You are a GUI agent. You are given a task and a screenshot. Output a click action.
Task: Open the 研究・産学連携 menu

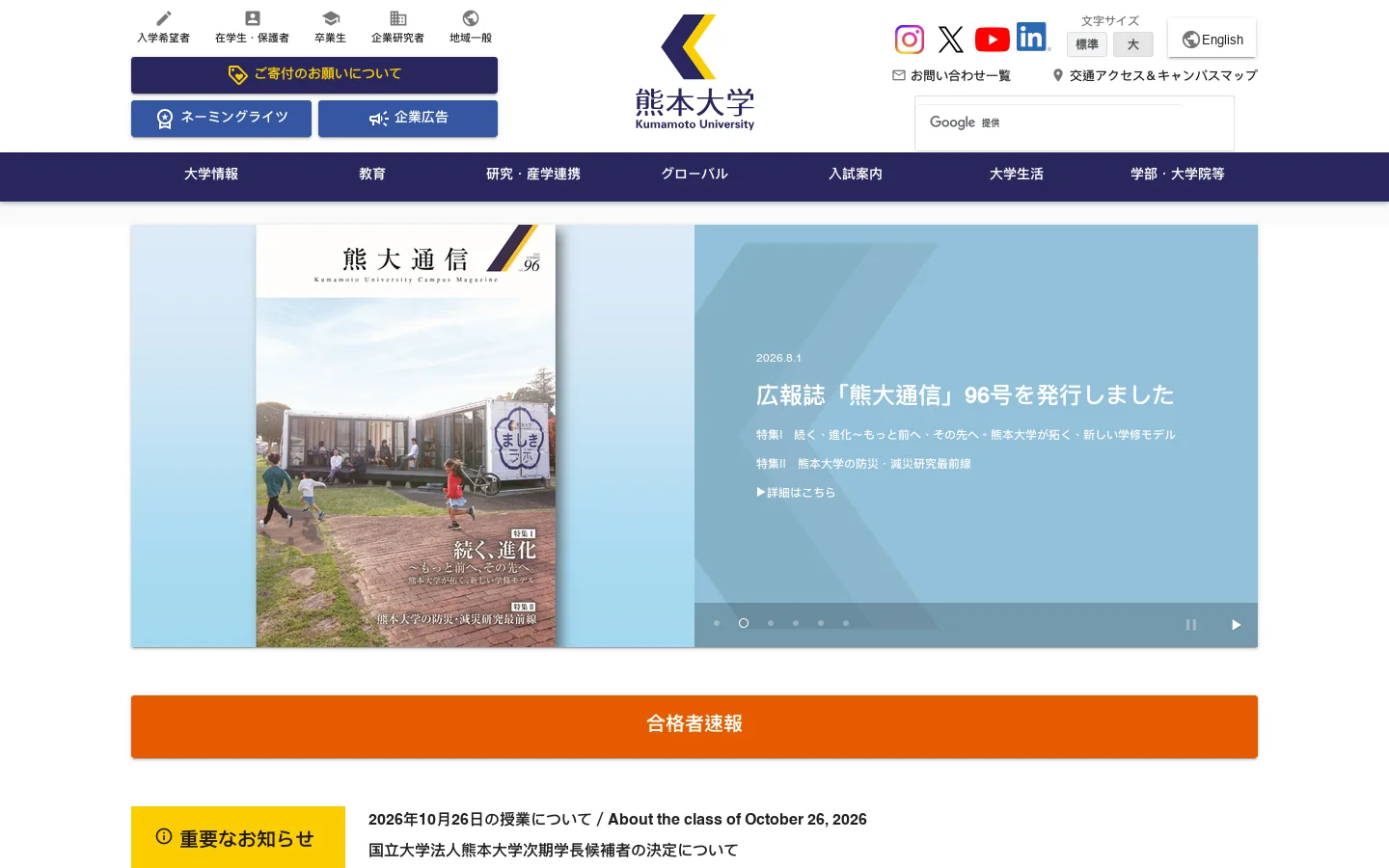coord(533,175)
